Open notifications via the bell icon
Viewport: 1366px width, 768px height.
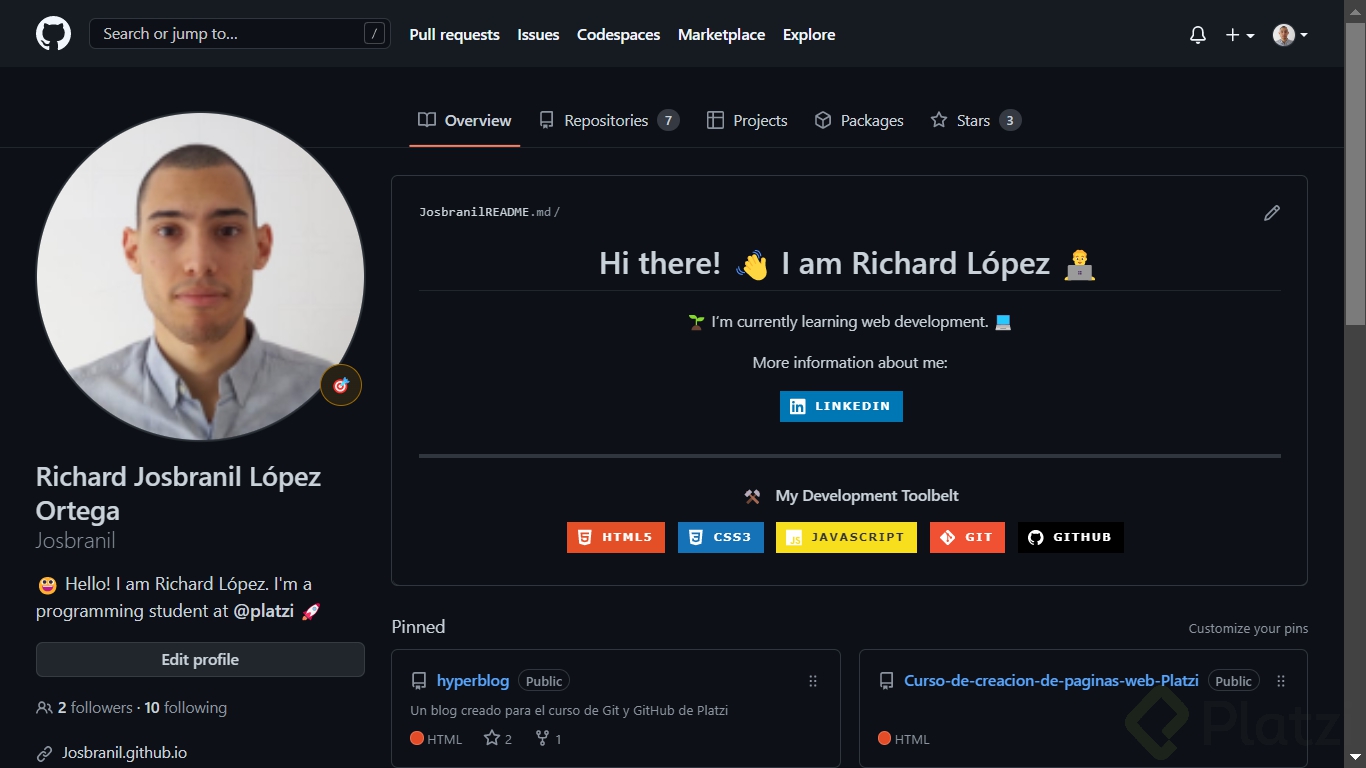[x=1197, y=34]
